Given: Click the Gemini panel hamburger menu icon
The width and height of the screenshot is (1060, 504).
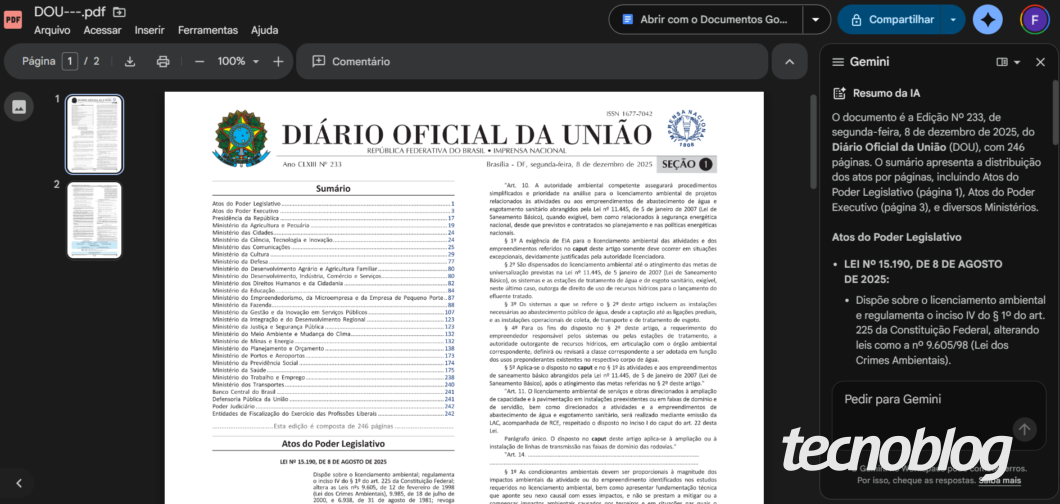Looking at the screenshot, I should 838,62.
